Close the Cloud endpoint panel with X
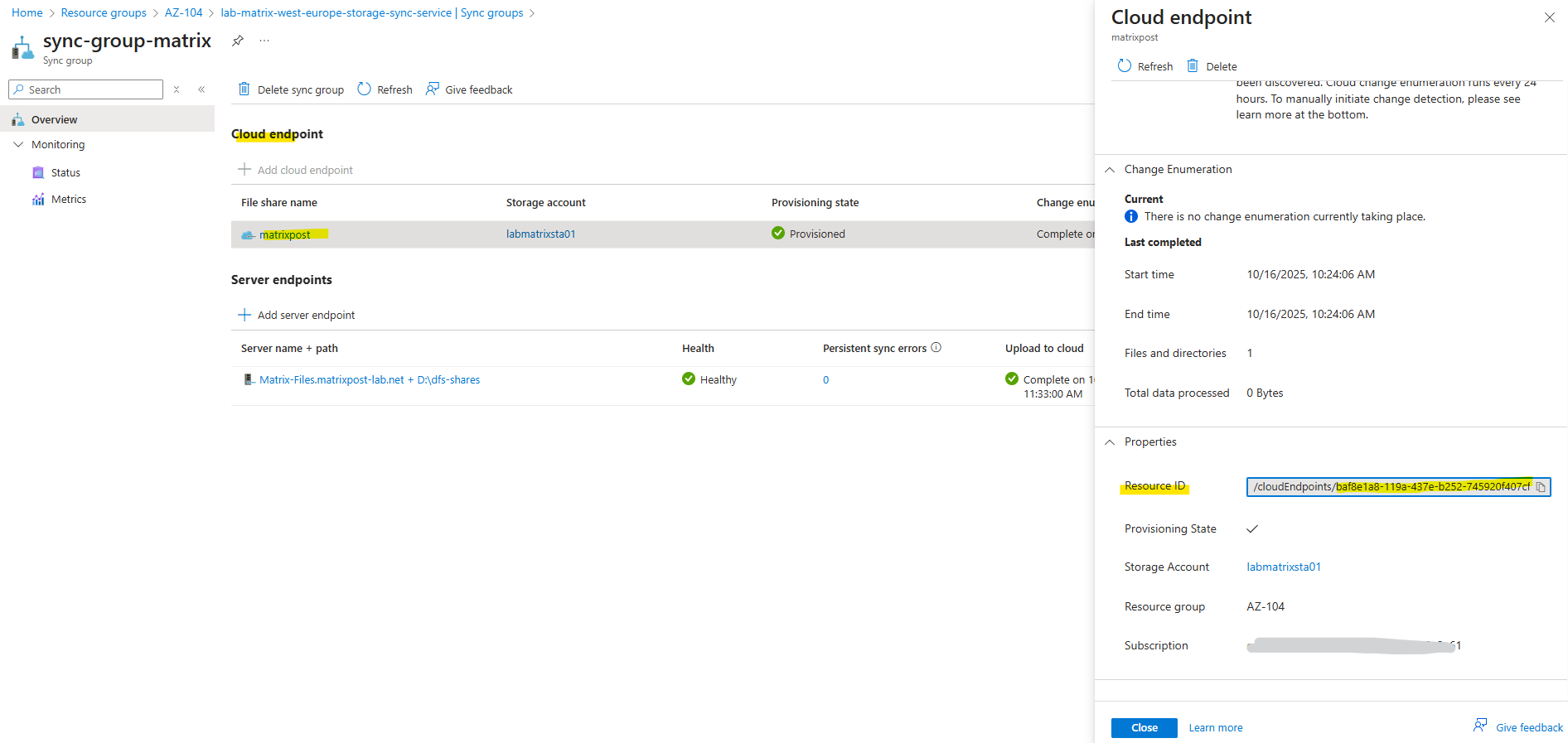This screenshot has height=743, width=1568. click(1549, 17)
